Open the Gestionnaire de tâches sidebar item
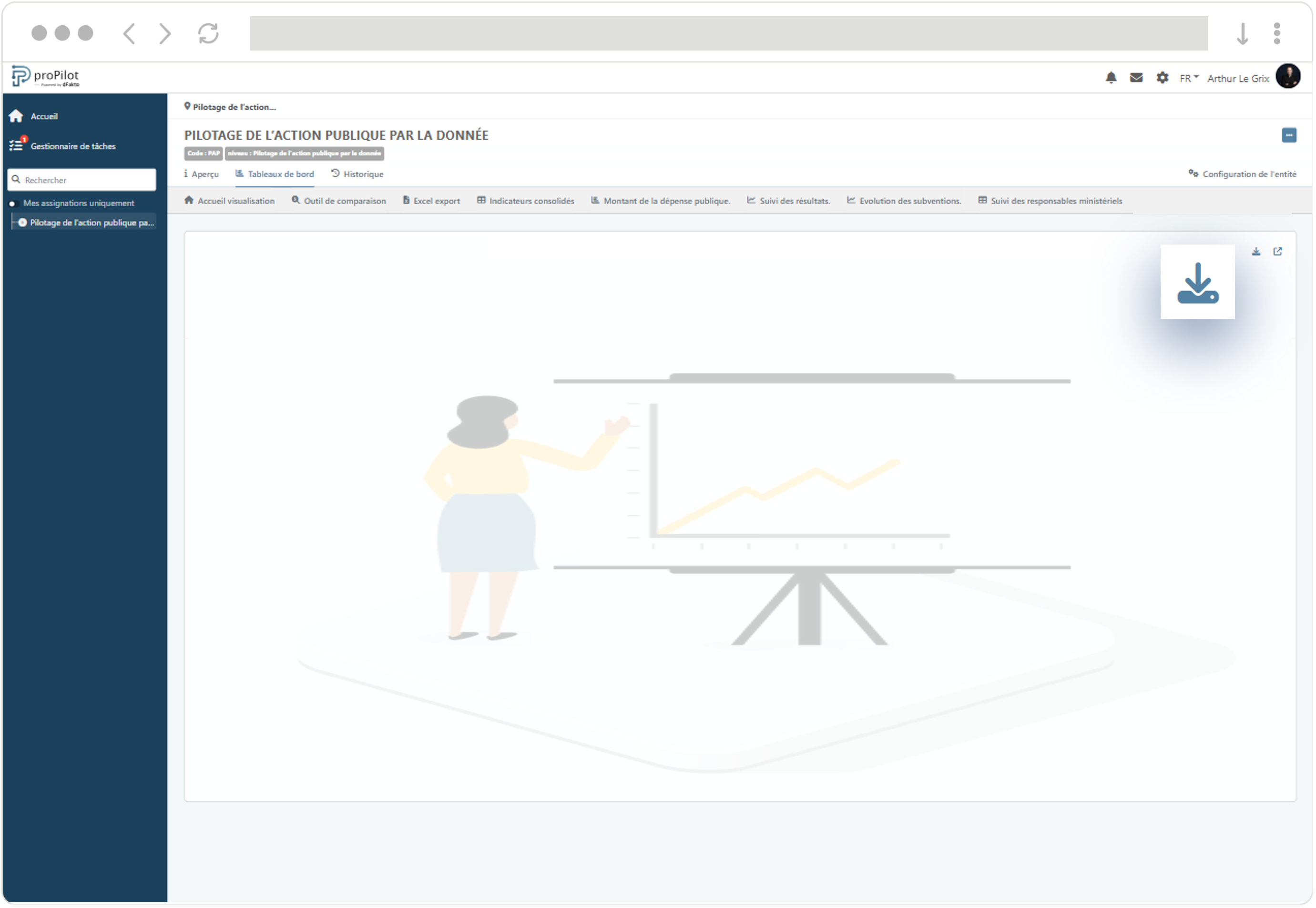1316x908 pixels. 73,146
